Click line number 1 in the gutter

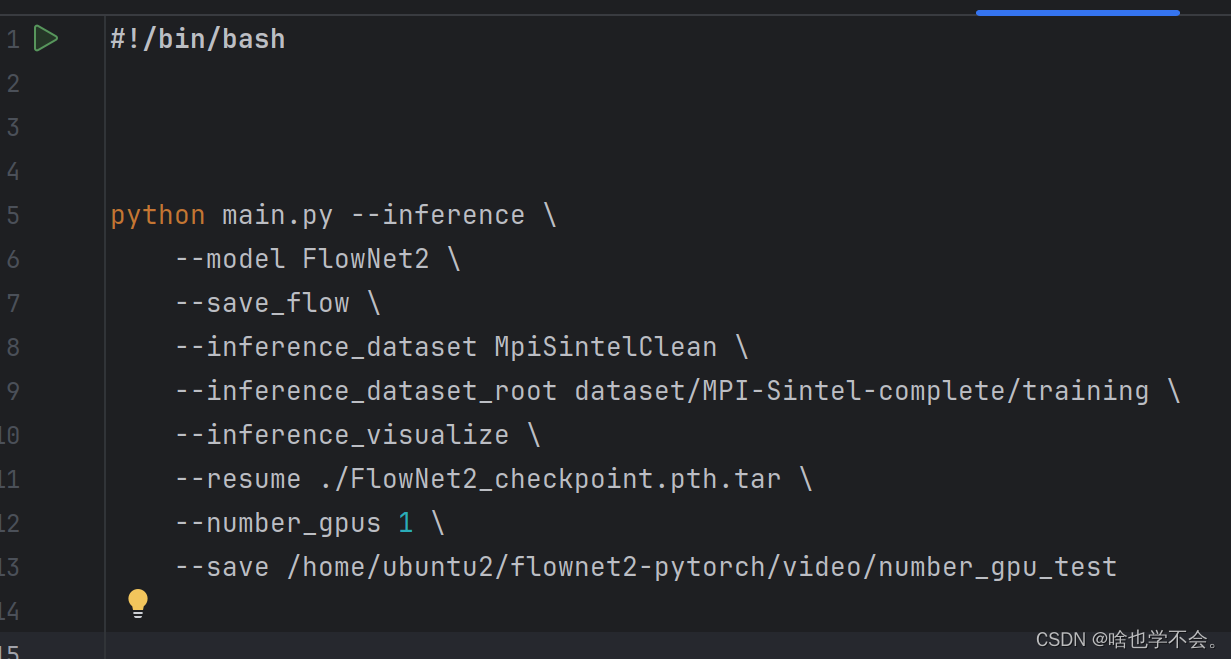tap(13, 38)
